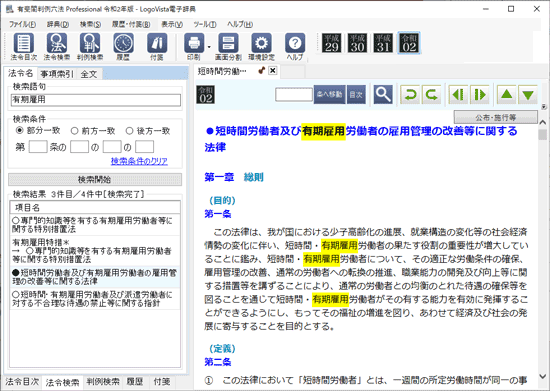The width and height of the screenshot is (550, 391).
Task: Click the 公布・施行等 button
Action: point(495,117)
